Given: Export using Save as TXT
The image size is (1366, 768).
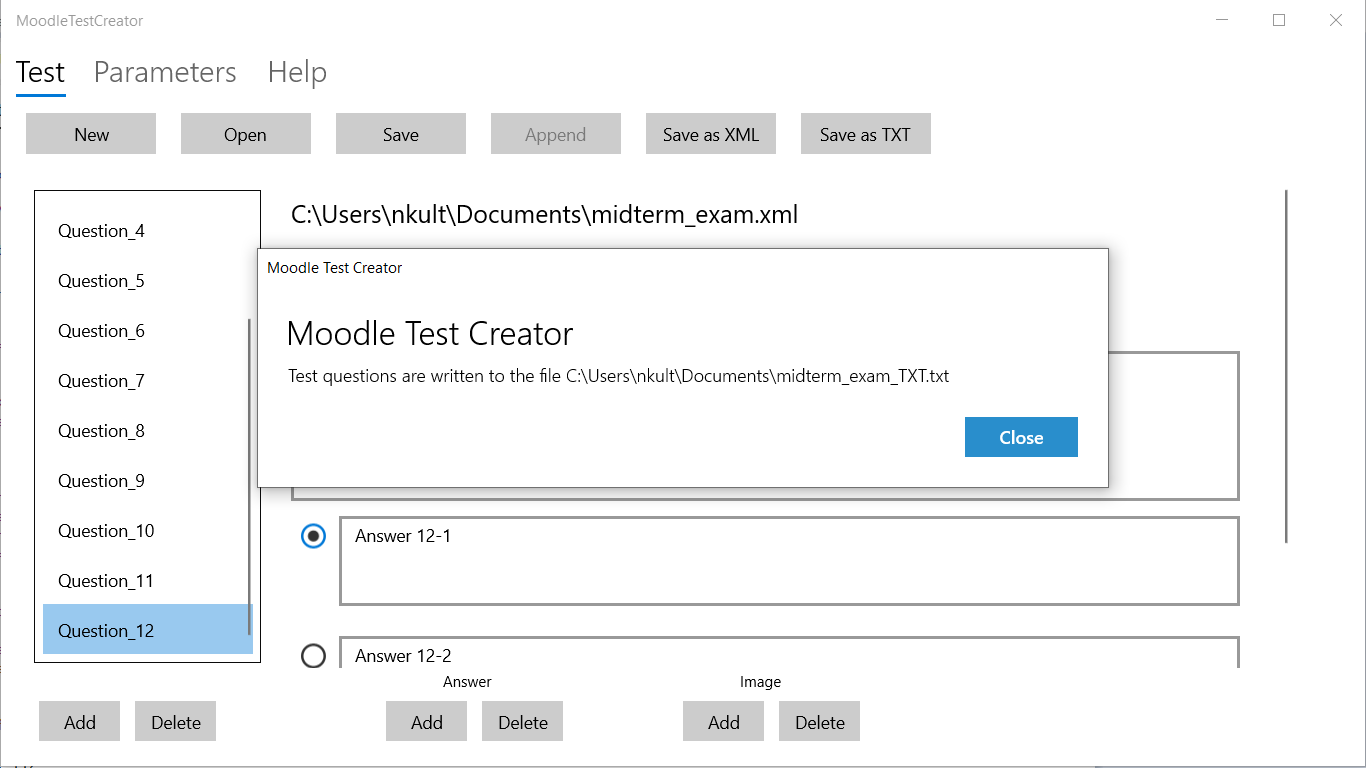Looking at the screenshot, I should [865, 135].
